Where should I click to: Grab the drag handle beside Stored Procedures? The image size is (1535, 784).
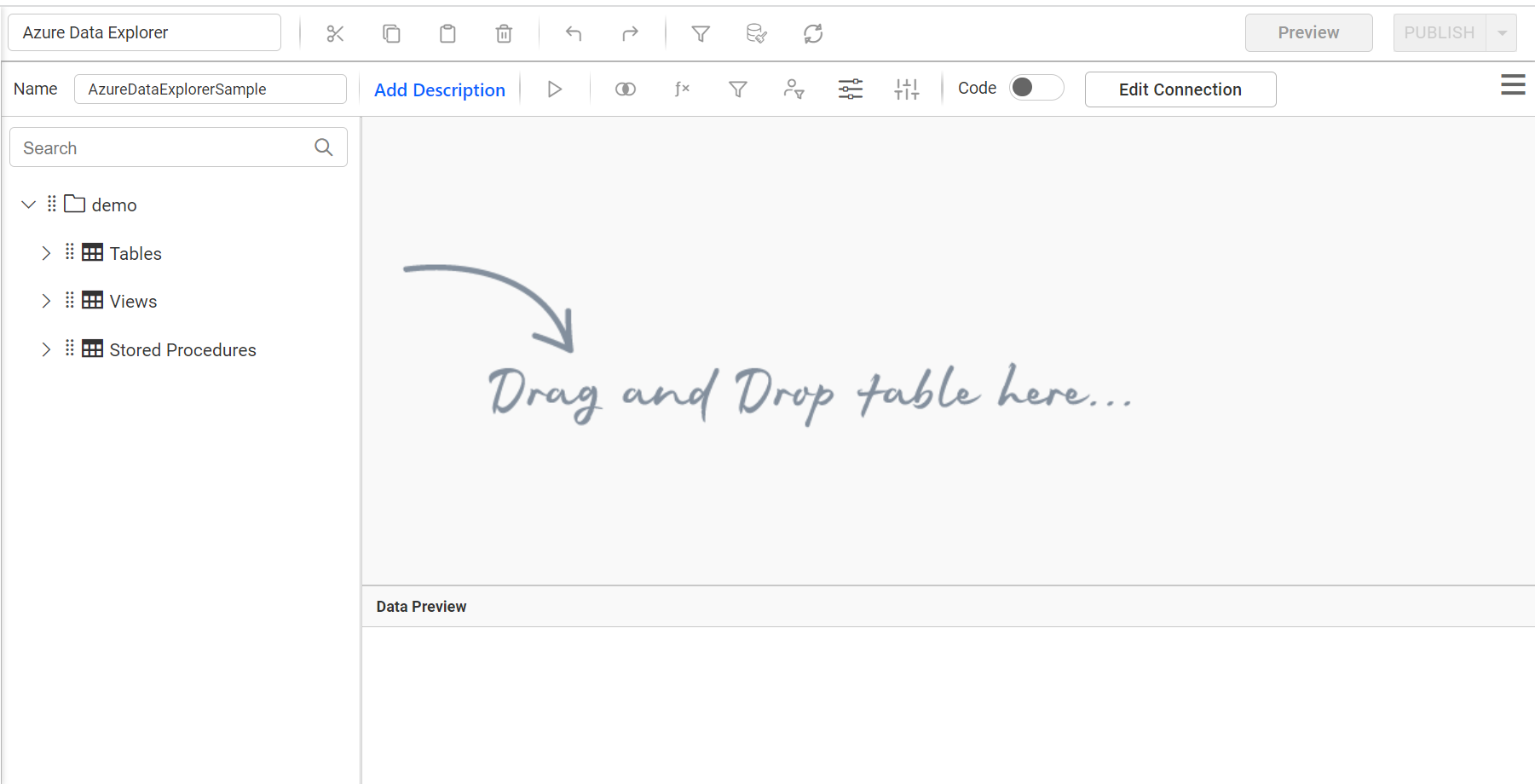tap(70, 349)
